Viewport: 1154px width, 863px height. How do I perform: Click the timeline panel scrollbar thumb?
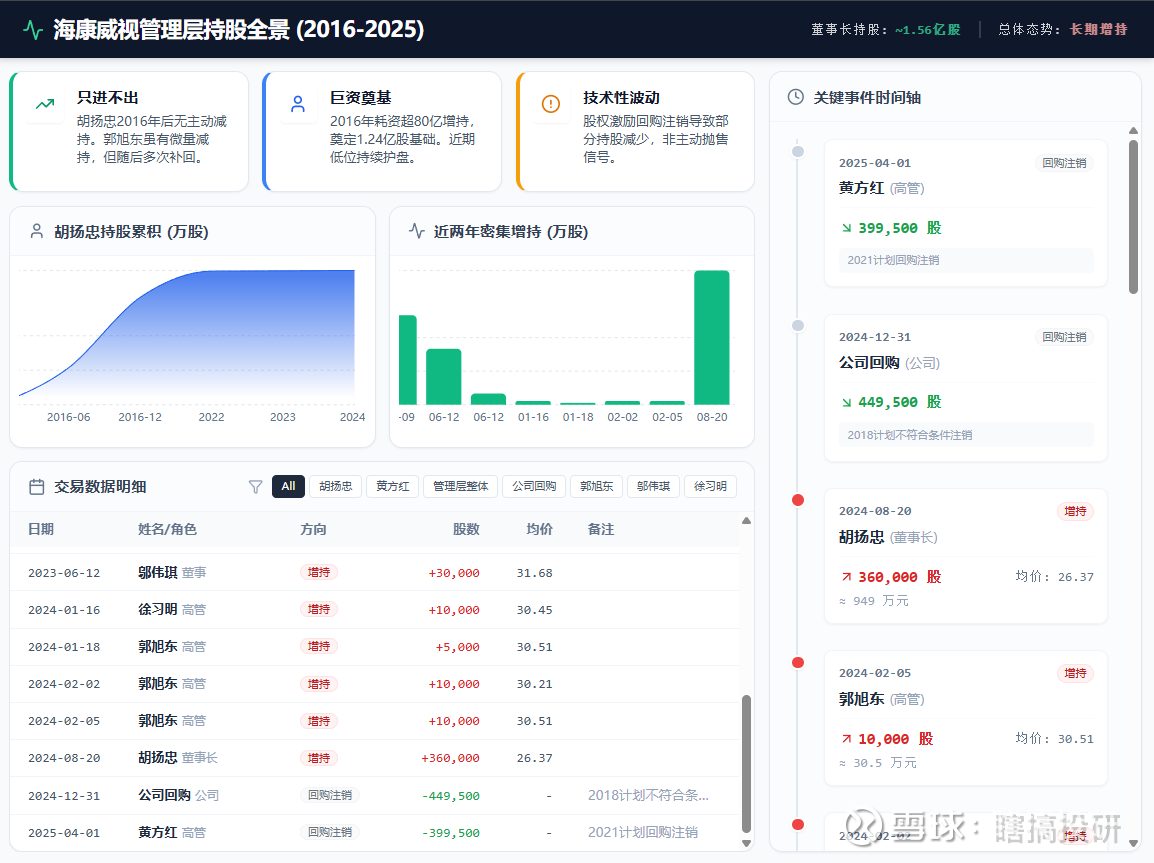tap(1133, 217)
